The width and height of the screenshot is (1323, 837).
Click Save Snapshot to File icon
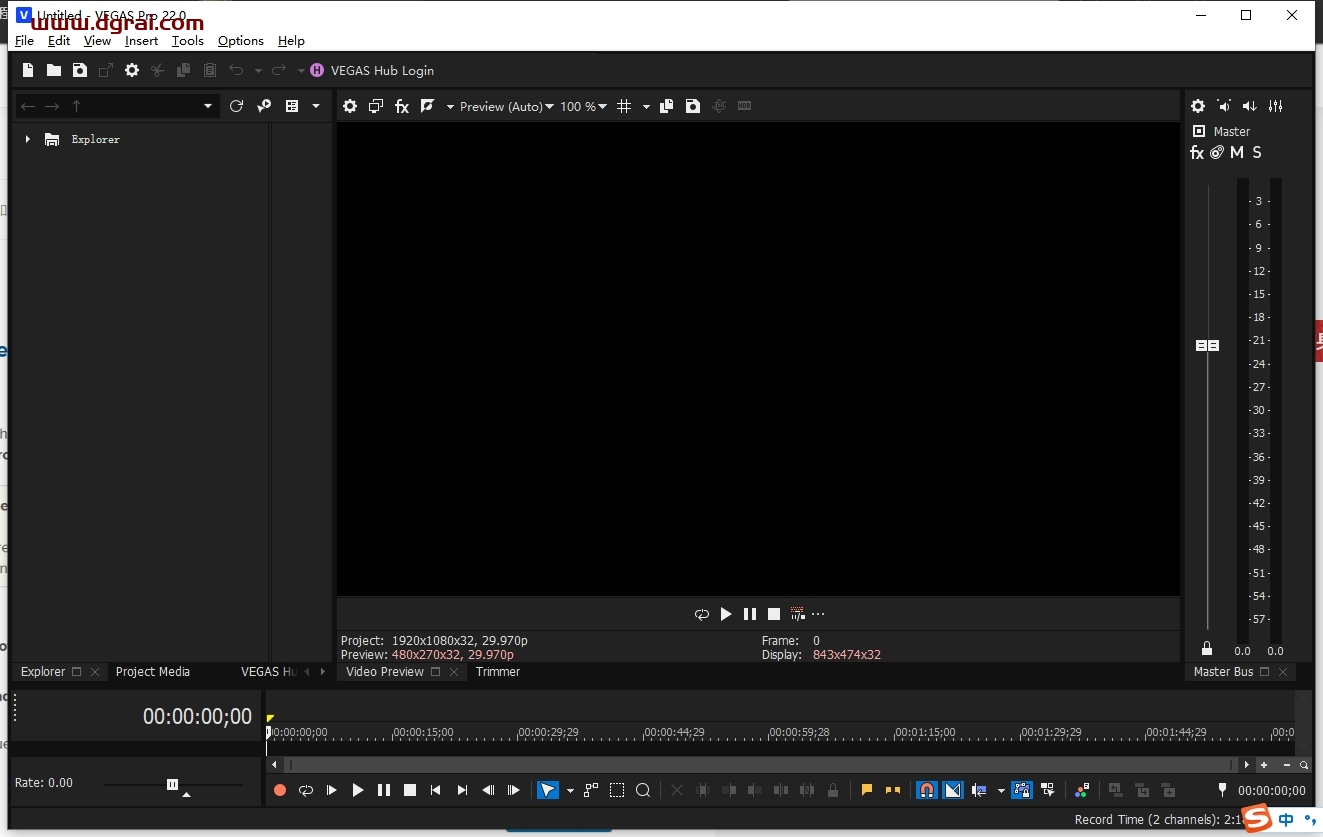(x=693, y=106)
